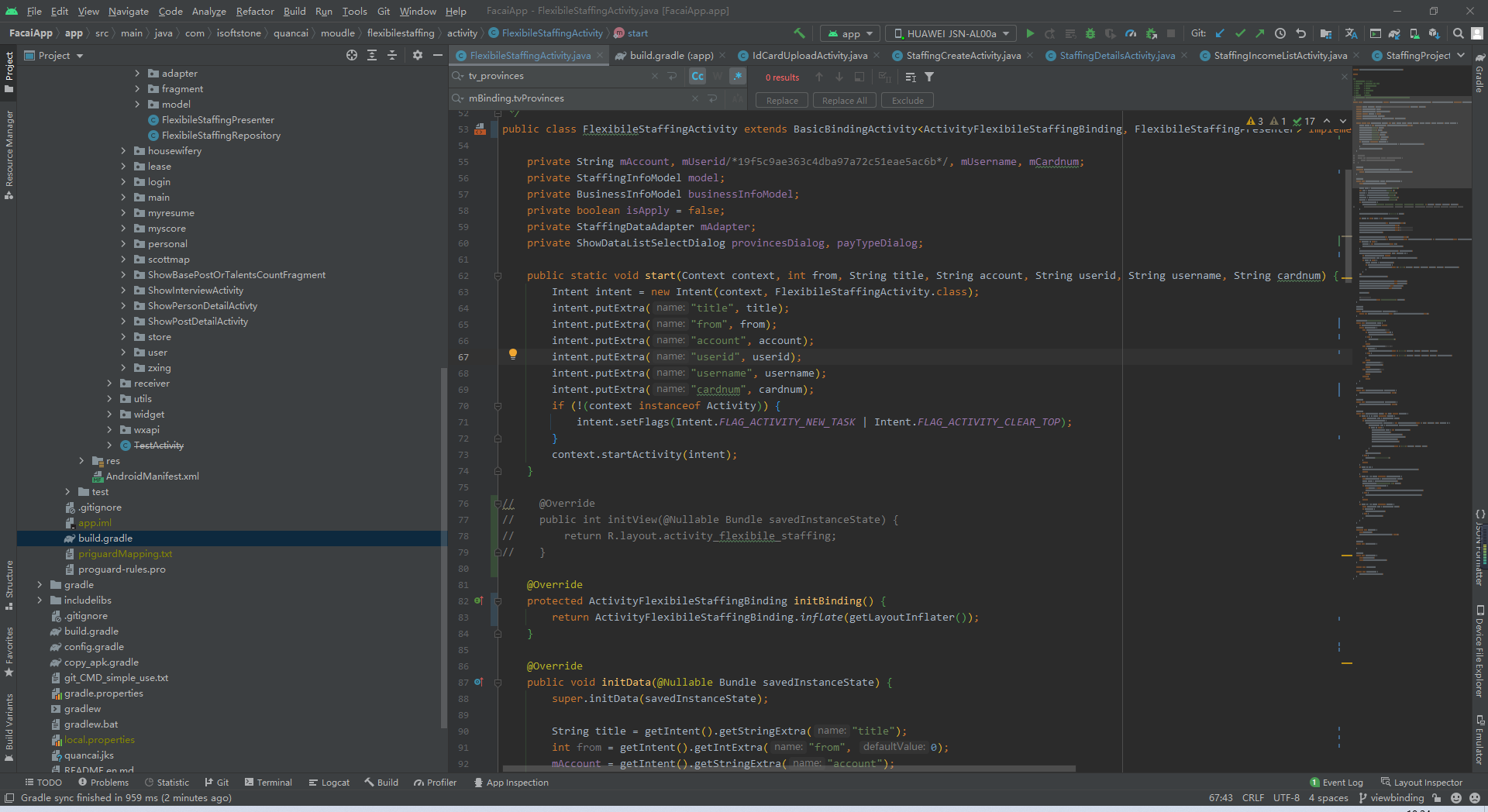This screenshot has width=1488, height=812.
Task: Click Git Commit checkmark icon
Action: click(x=1240, y=33)
